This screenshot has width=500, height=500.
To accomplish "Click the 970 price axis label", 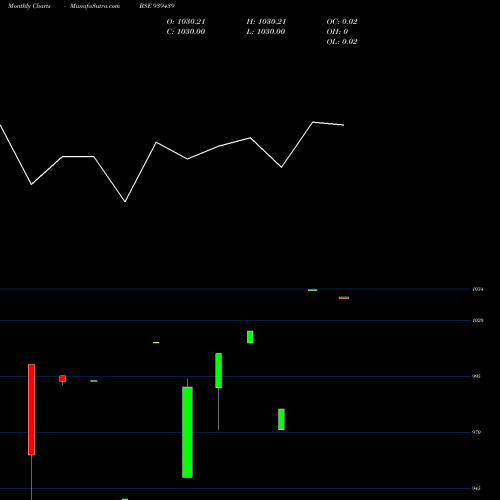I will tap(476, 432).
